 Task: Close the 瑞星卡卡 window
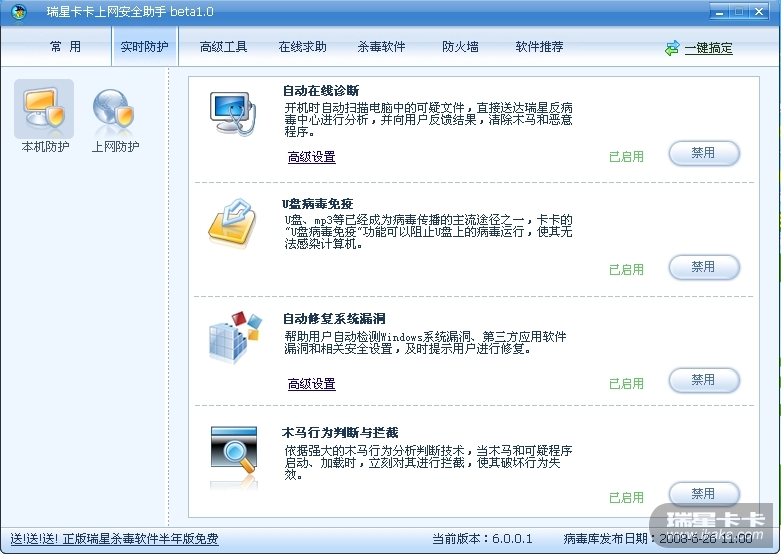pos(759,12)
